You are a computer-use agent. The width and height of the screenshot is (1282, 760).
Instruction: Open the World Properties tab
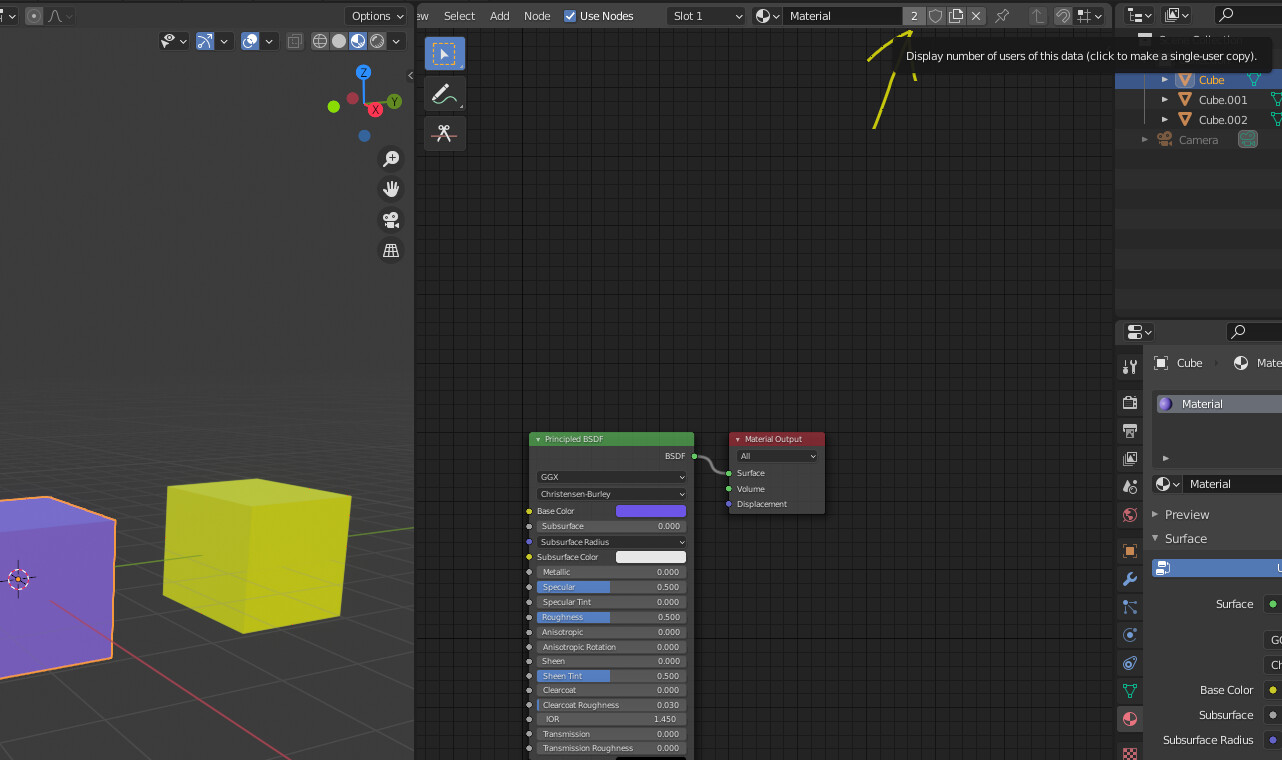1129,514
